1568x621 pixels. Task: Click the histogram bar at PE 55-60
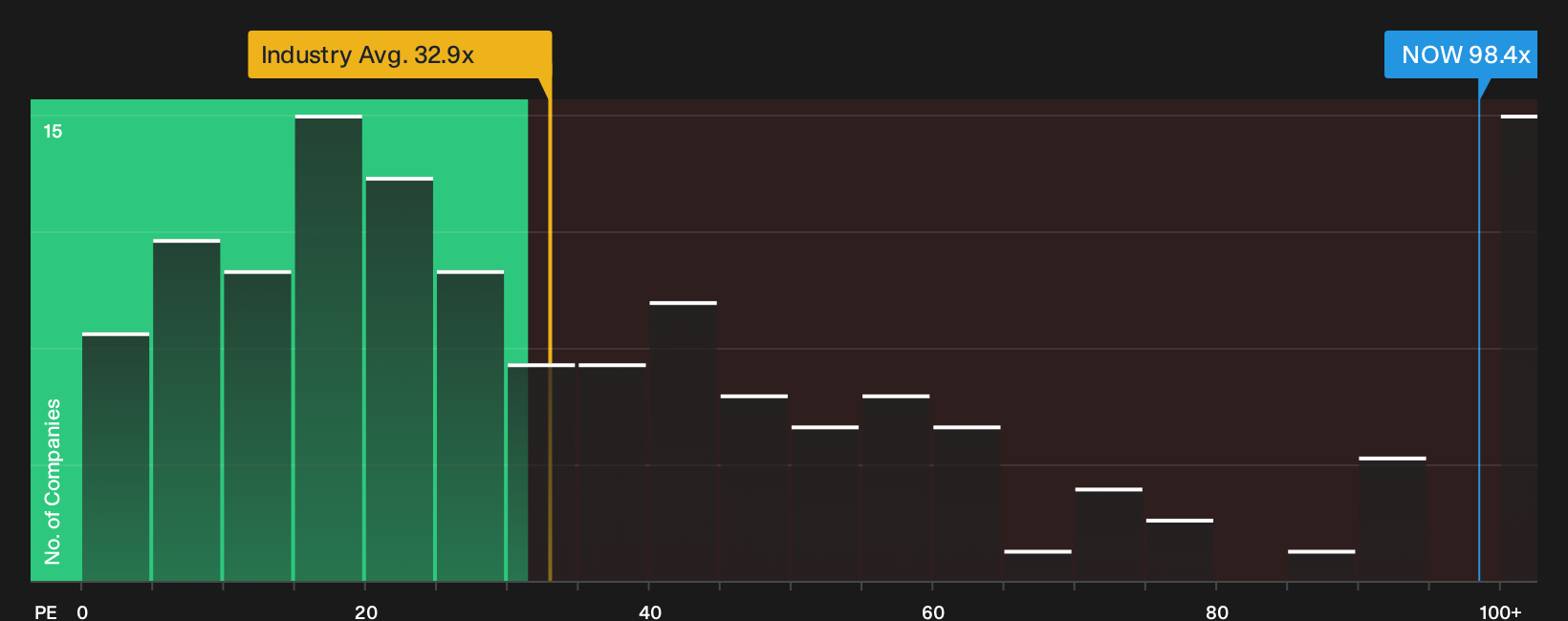pyautogui.click(x=896, y=487)
